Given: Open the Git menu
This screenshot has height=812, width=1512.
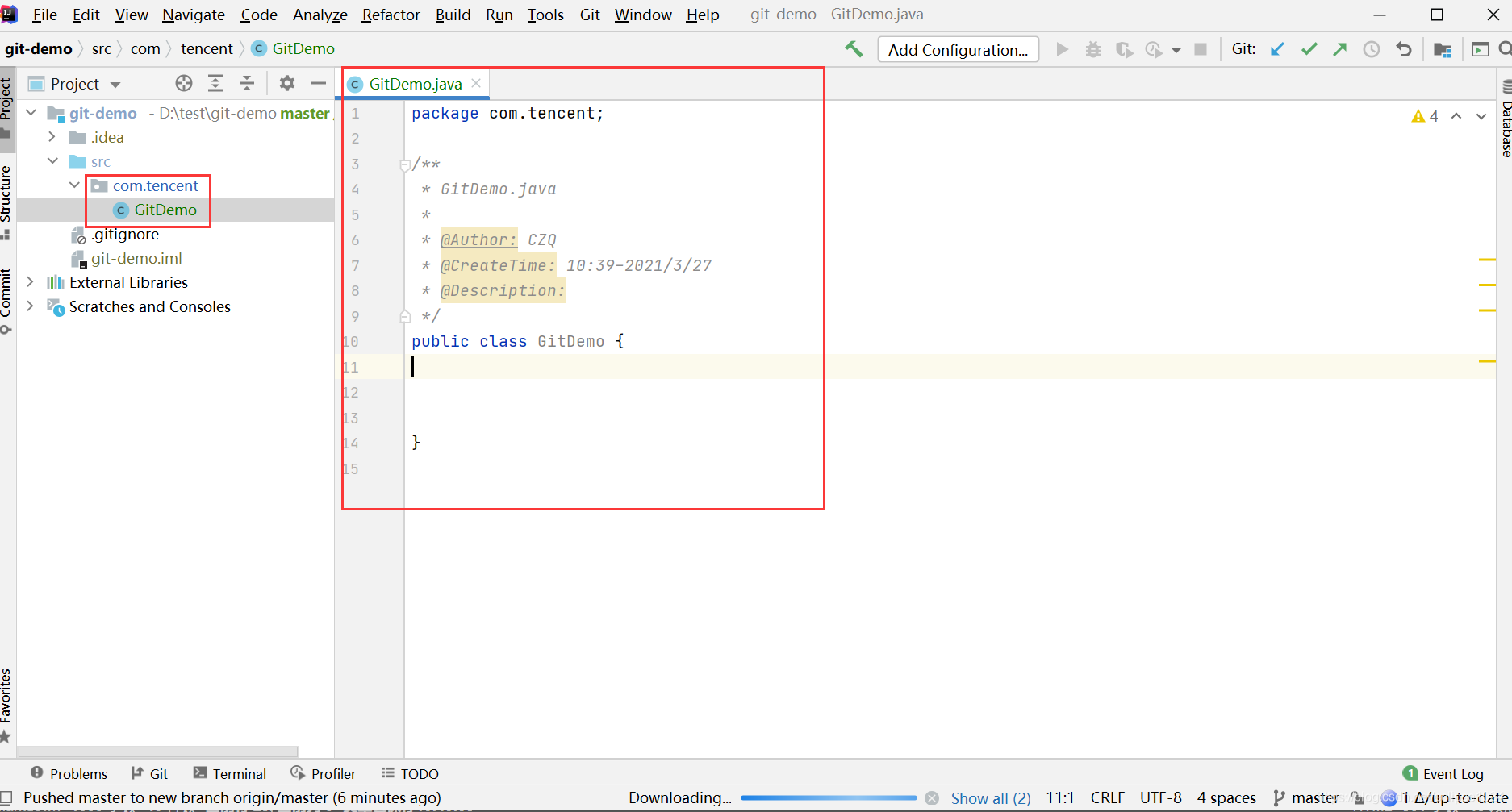Looking at the screenshot, I should [590, 15].
